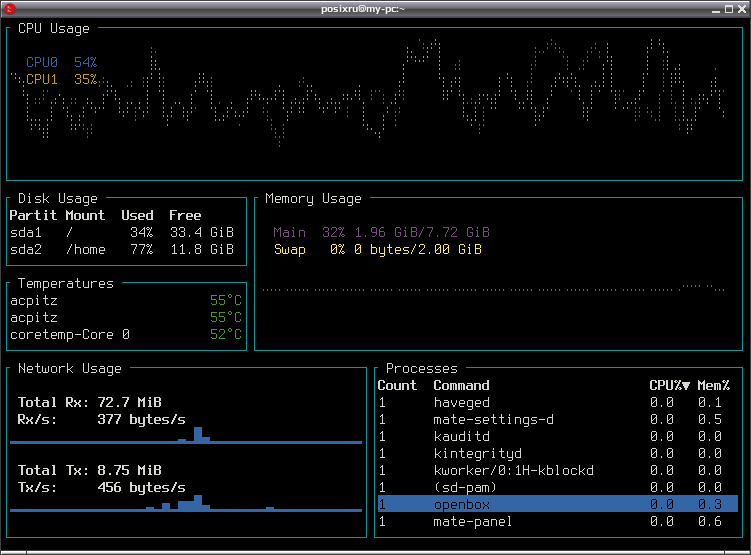751x555 pixels.
Task: Click the Temperatures panel title
Action: (66, 283)
